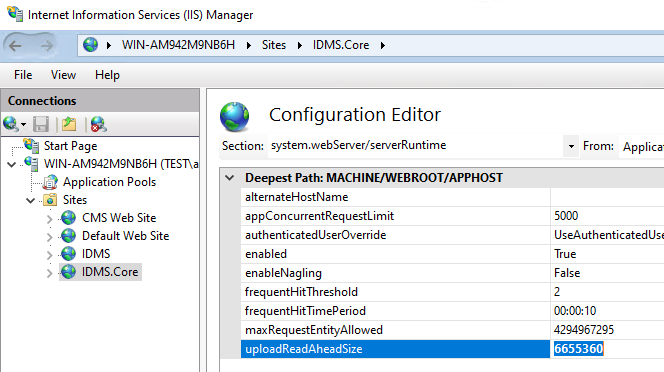Click the Delete connection icon
The height and width of the screenshot is (372, 664).
click(98, 125)
